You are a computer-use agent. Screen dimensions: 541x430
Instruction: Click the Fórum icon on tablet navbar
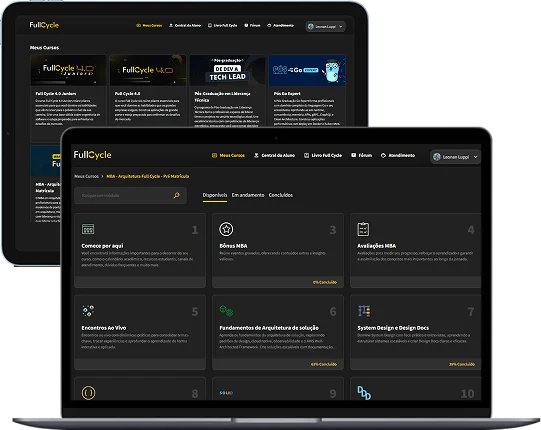click(246, 25)
